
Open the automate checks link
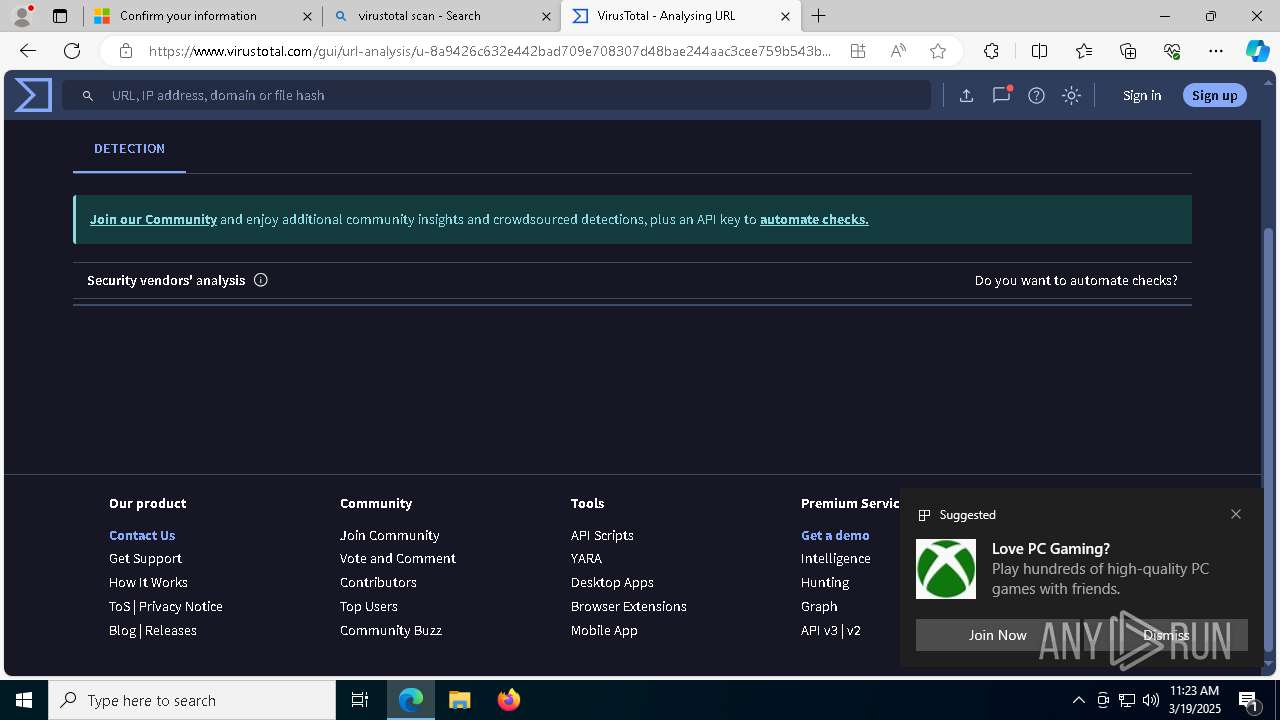(814, 219)
